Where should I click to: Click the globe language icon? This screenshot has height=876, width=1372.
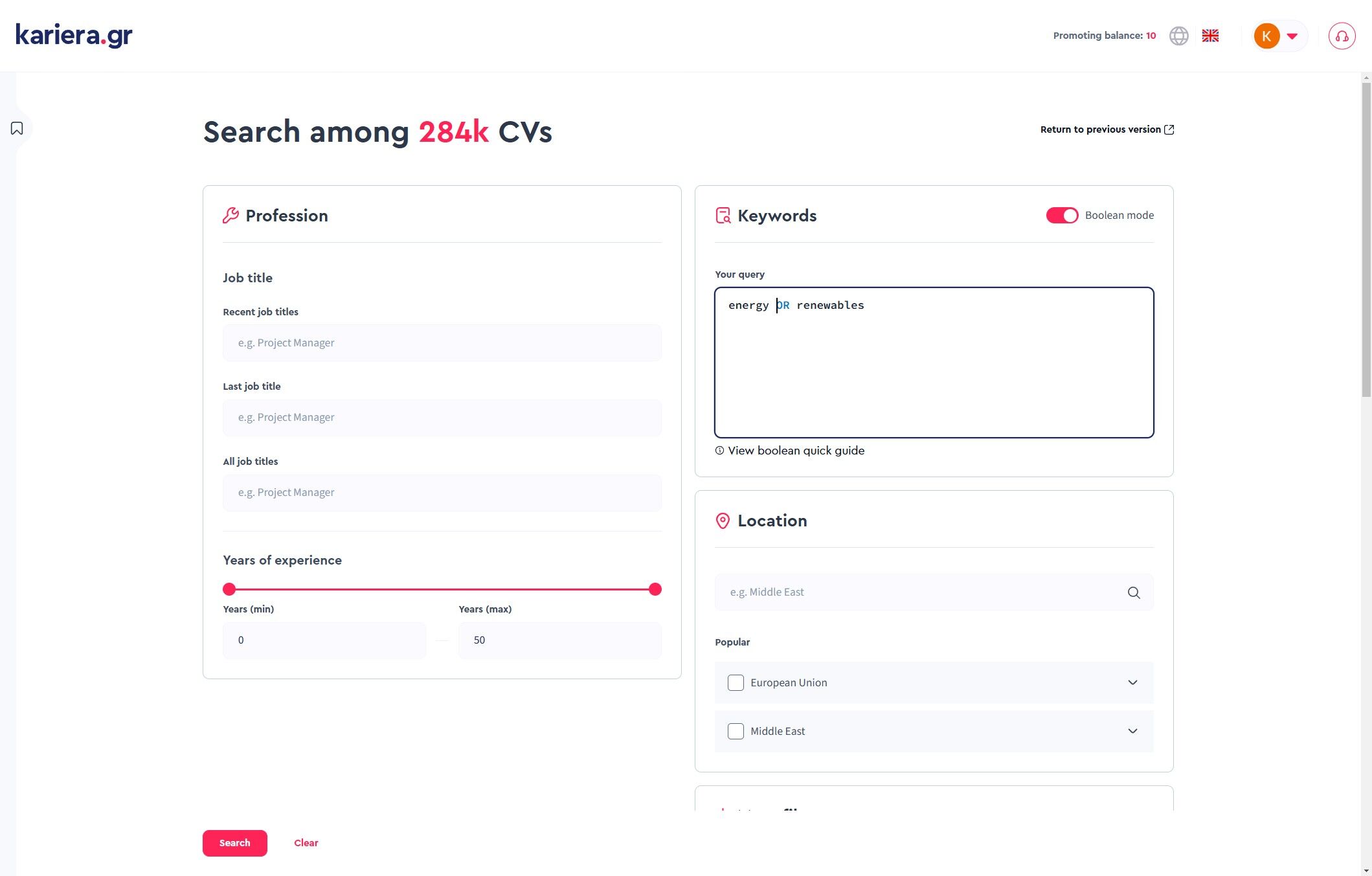point(1178,36)
